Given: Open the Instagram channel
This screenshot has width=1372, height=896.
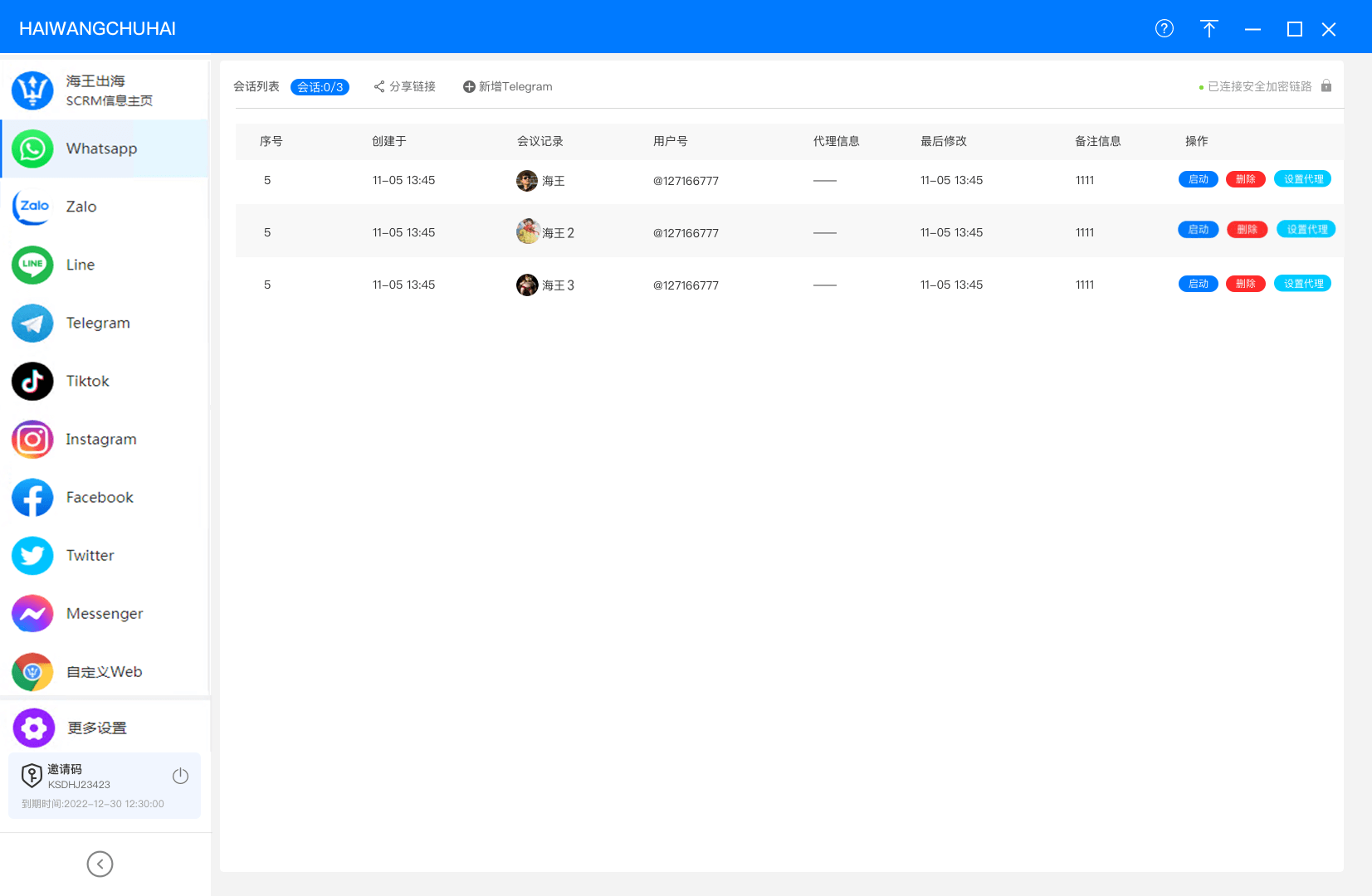Looking at the screenshot, I should [32, 439].
